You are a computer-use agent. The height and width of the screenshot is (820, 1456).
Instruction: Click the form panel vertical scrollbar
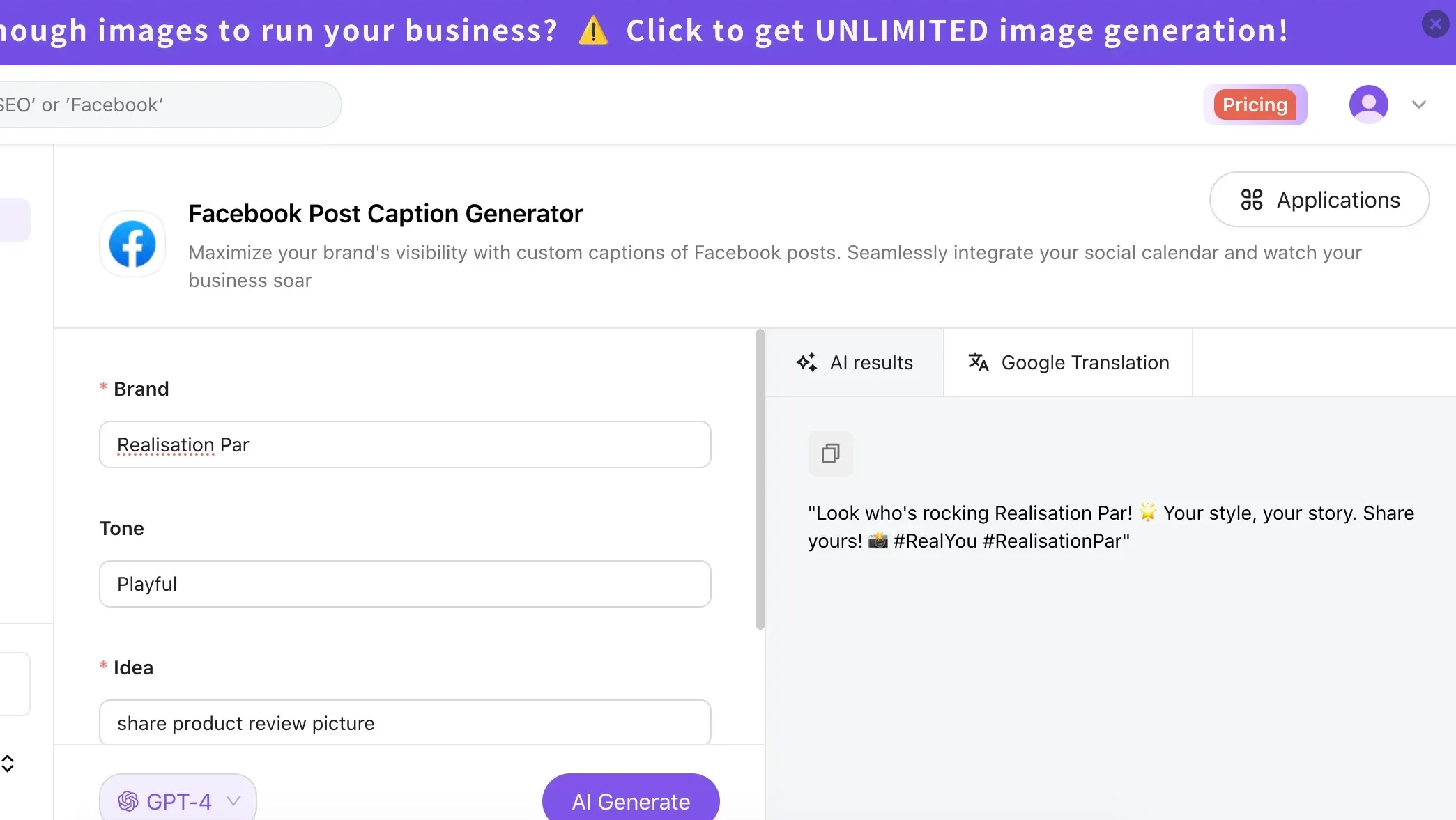point(760,479)
